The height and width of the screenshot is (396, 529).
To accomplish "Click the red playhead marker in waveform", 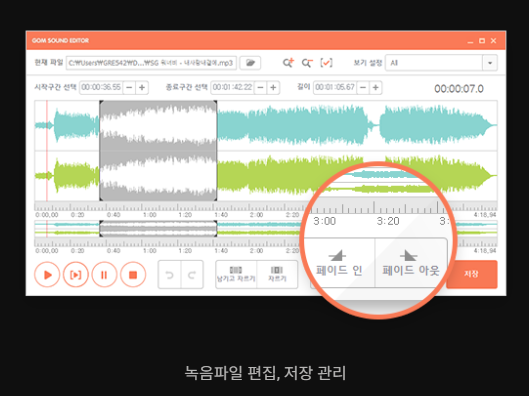I will pos(47,150).
